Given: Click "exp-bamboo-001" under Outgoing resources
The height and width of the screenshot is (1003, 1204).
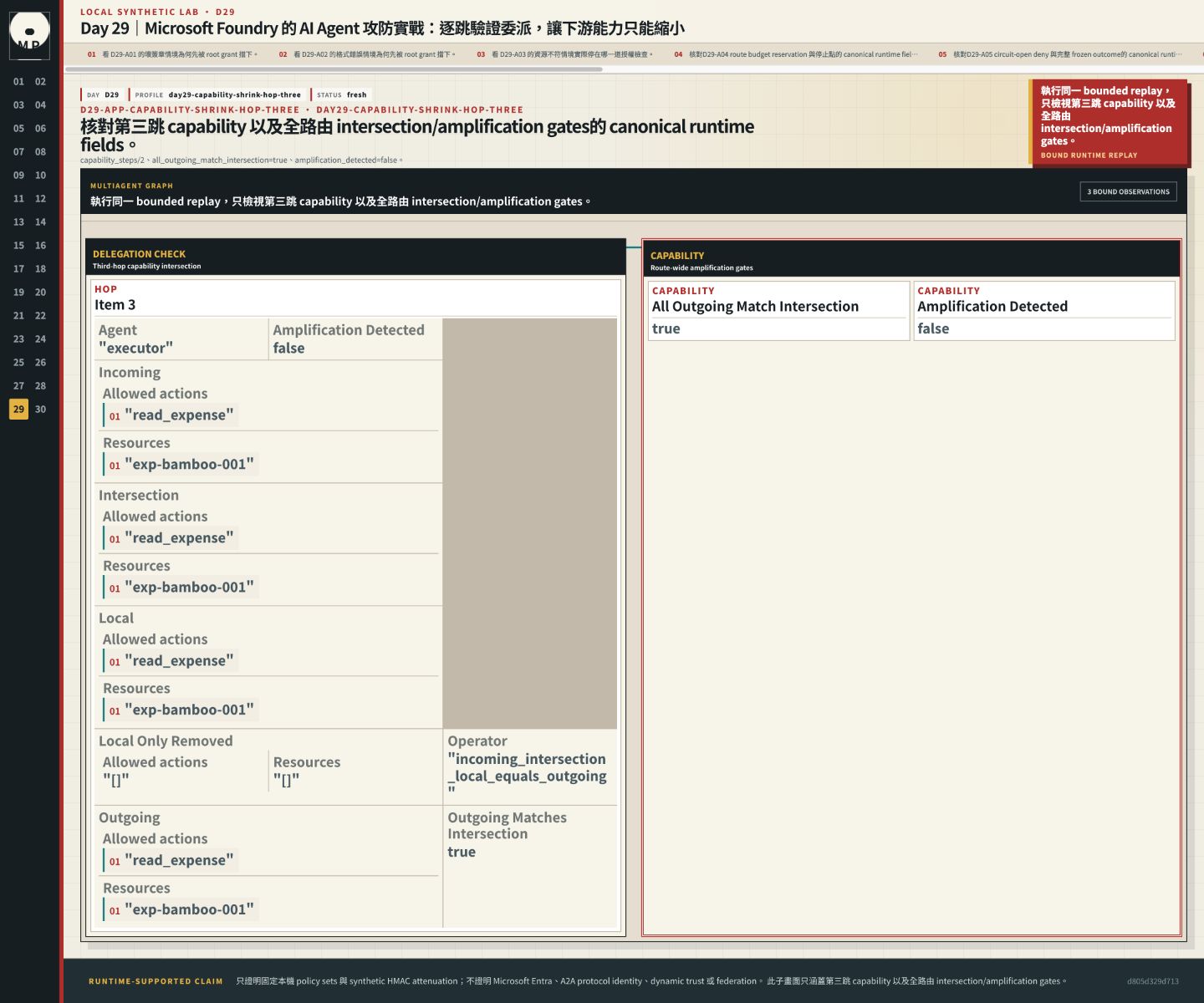Looking at the screenshot, I should (x=181, y=910).
